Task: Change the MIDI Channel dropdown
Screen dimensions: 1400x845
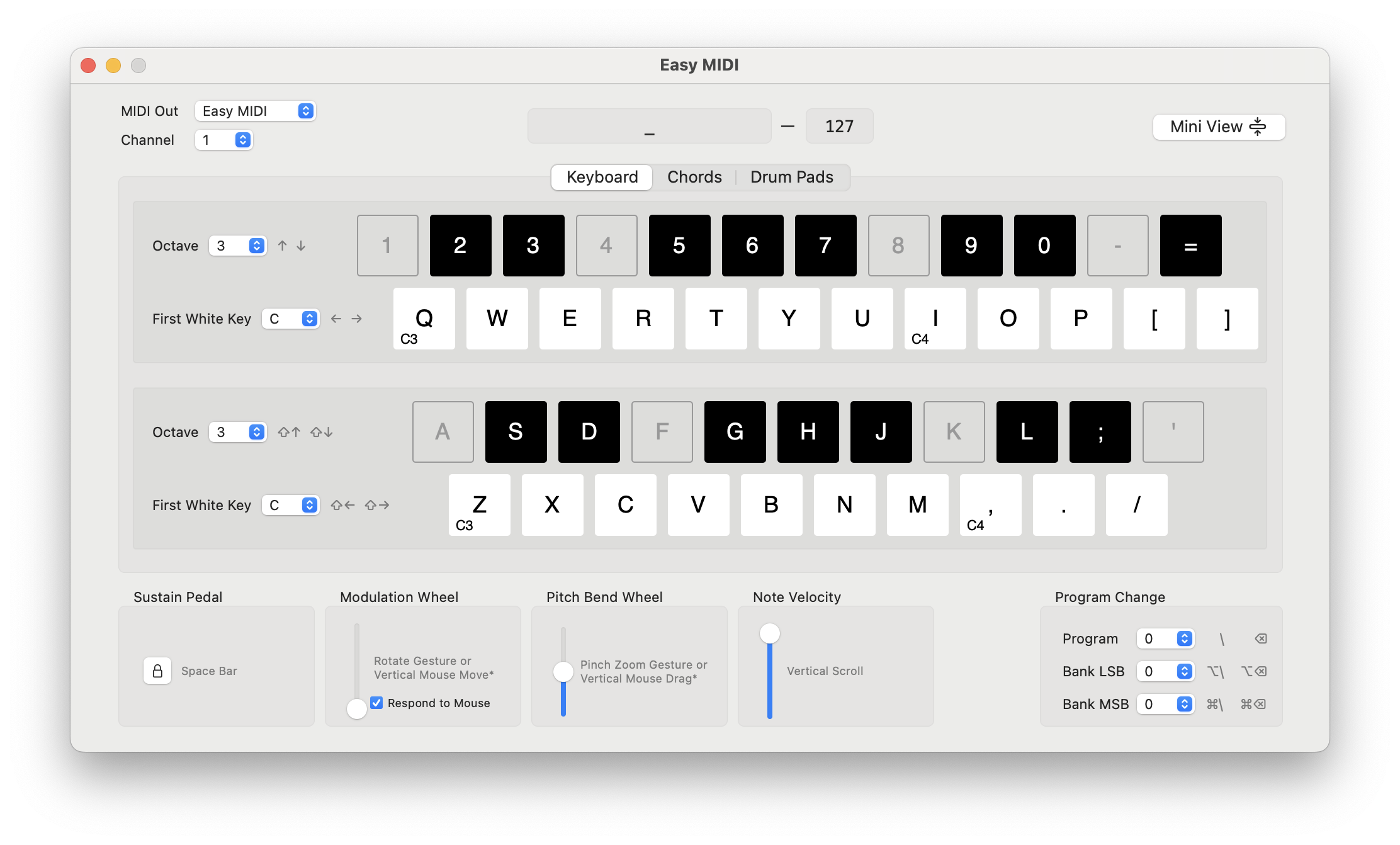Action: coord(223,140)
